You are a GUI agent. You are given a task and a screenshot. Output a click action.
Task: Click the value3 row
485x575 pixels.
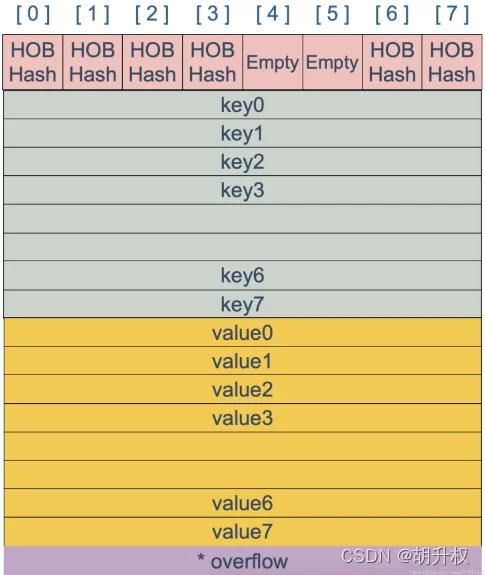[x=242, y=418]
